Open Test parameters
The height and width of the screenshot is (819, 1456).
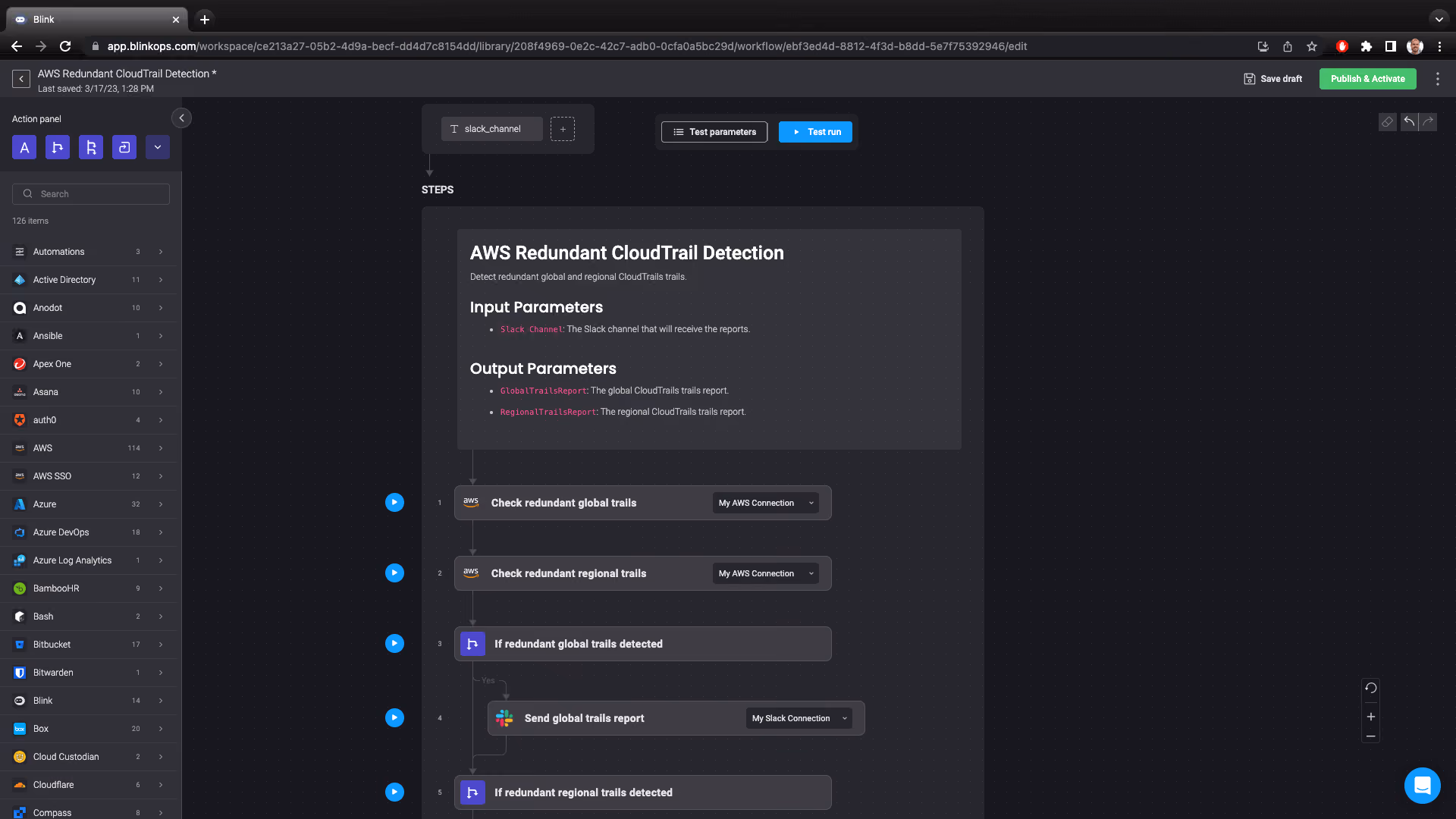pos(714,132)
